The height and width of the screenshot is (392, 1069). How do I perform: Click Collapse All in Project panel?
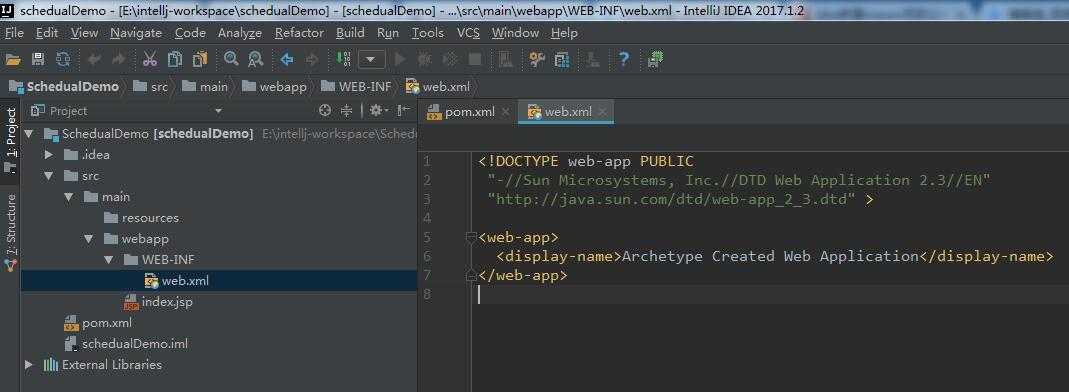point(346,110)
